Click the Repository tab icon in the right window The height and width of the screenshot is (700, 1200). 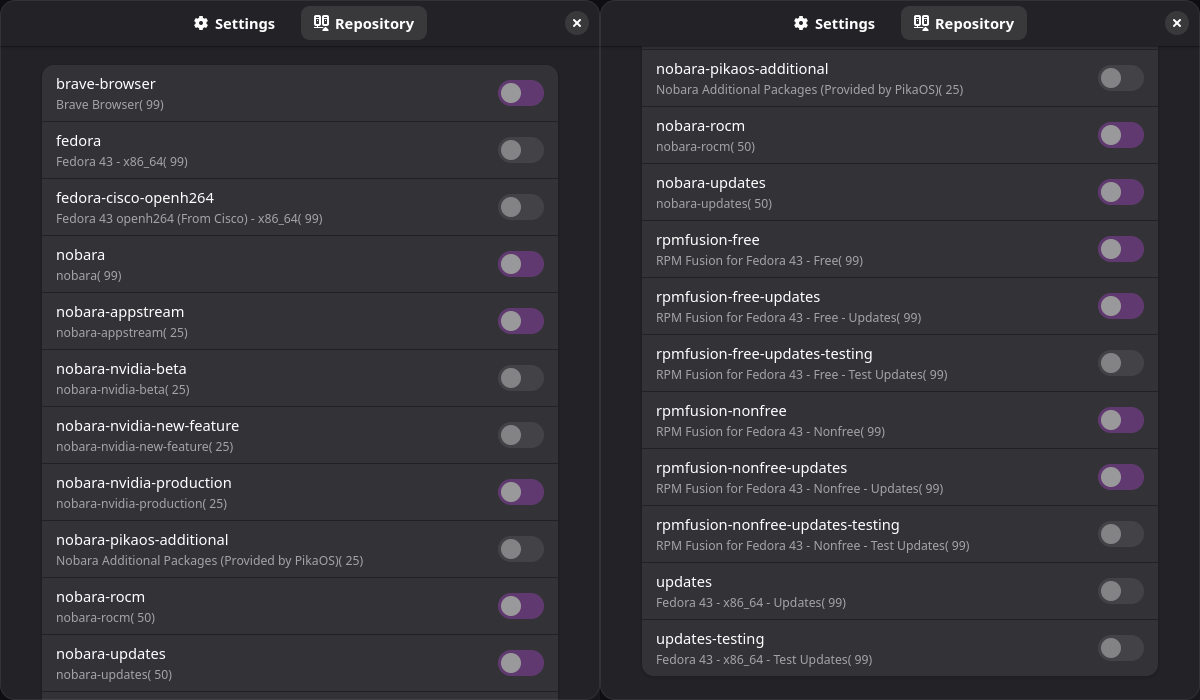921,22
